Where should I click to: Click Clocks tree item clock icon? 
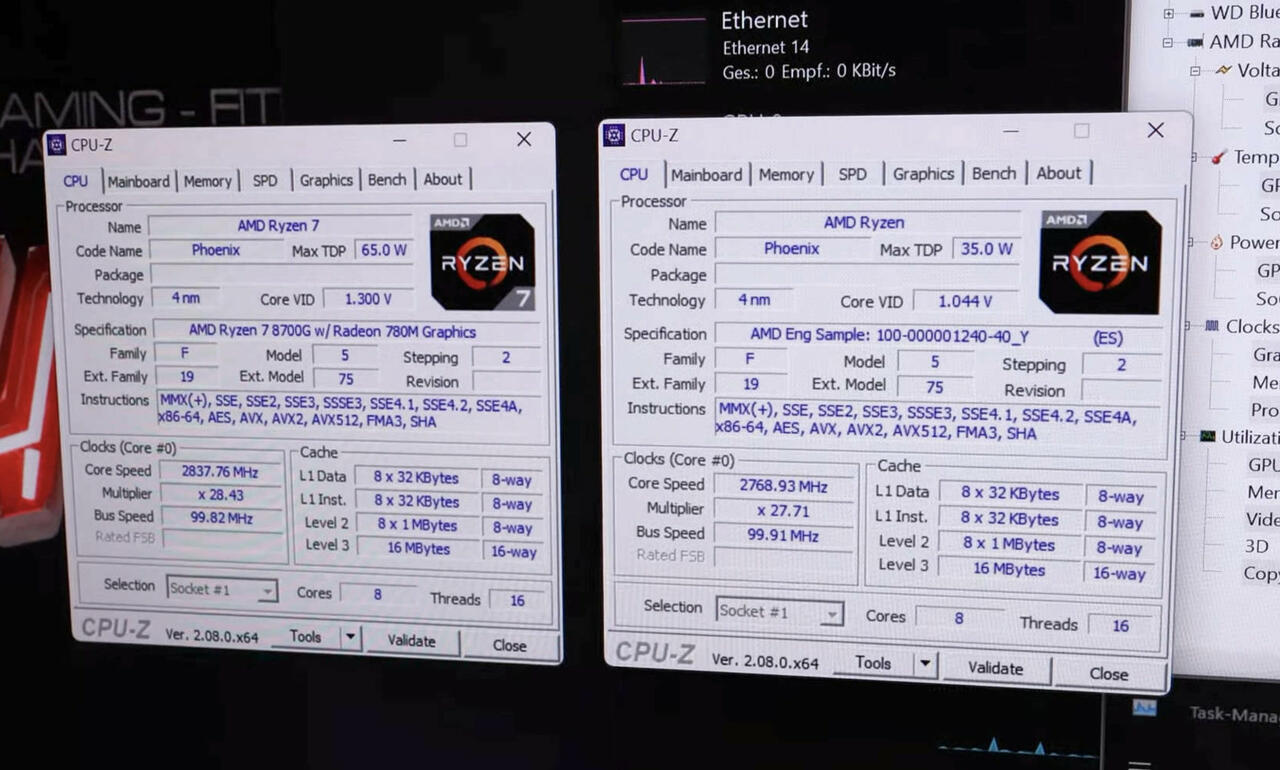(1211, 326)
